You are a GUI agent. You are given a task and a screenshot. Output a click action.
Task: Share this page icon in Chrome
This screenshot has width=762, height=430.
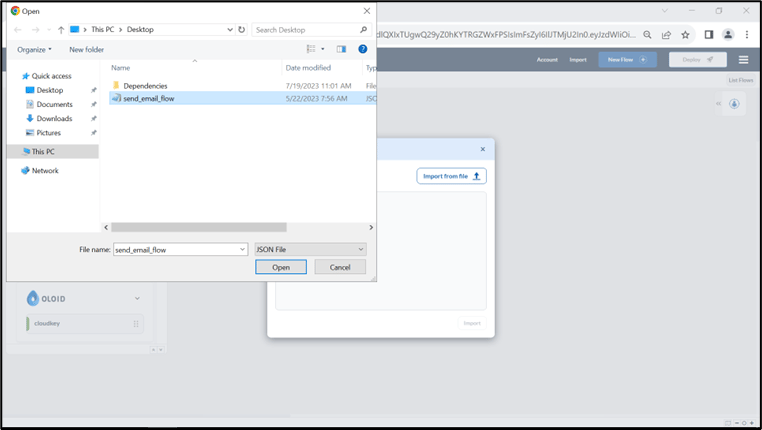(x=666, y=34)
